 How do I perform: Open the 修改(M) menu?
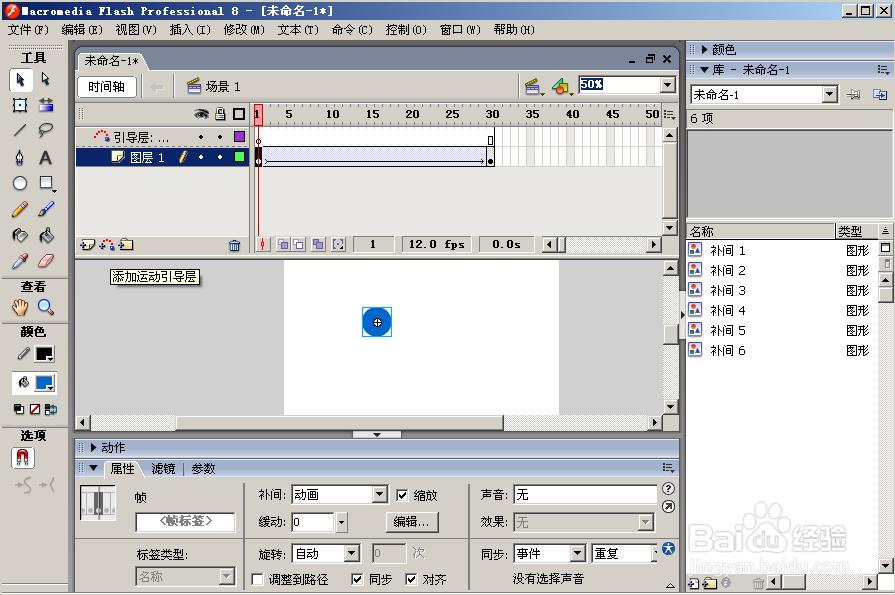tap(244, 30)
